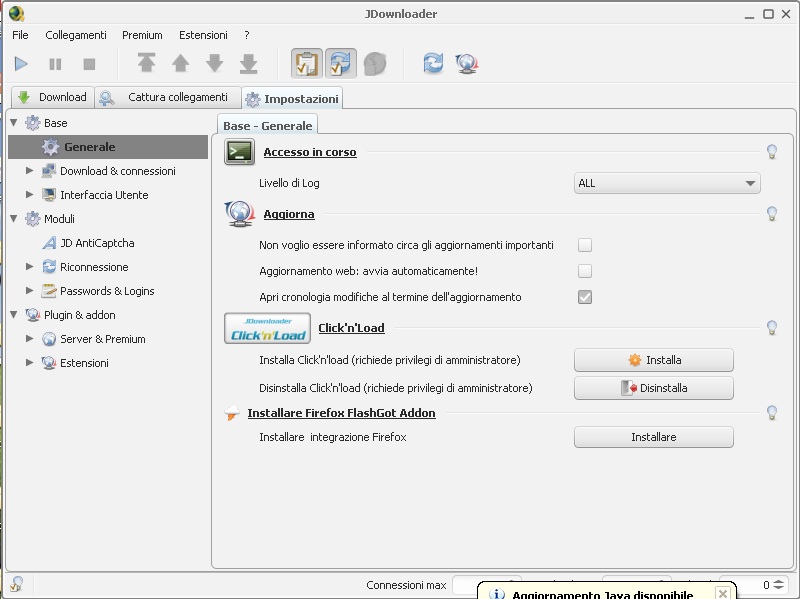The height and width of the screenshot is (599, 800).
Task: Uncheck 'Apri cronologia modifiche' checkbox
Action: [x=585, y=297]
